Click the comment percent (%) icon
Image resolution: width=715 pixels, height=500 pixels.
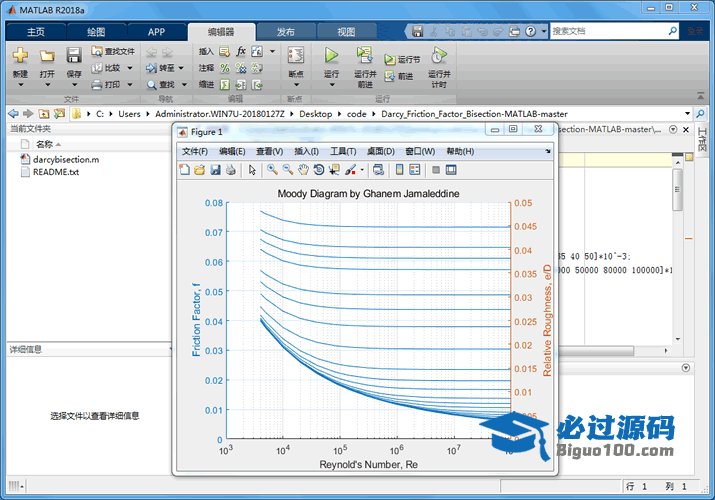pos(225,68)
